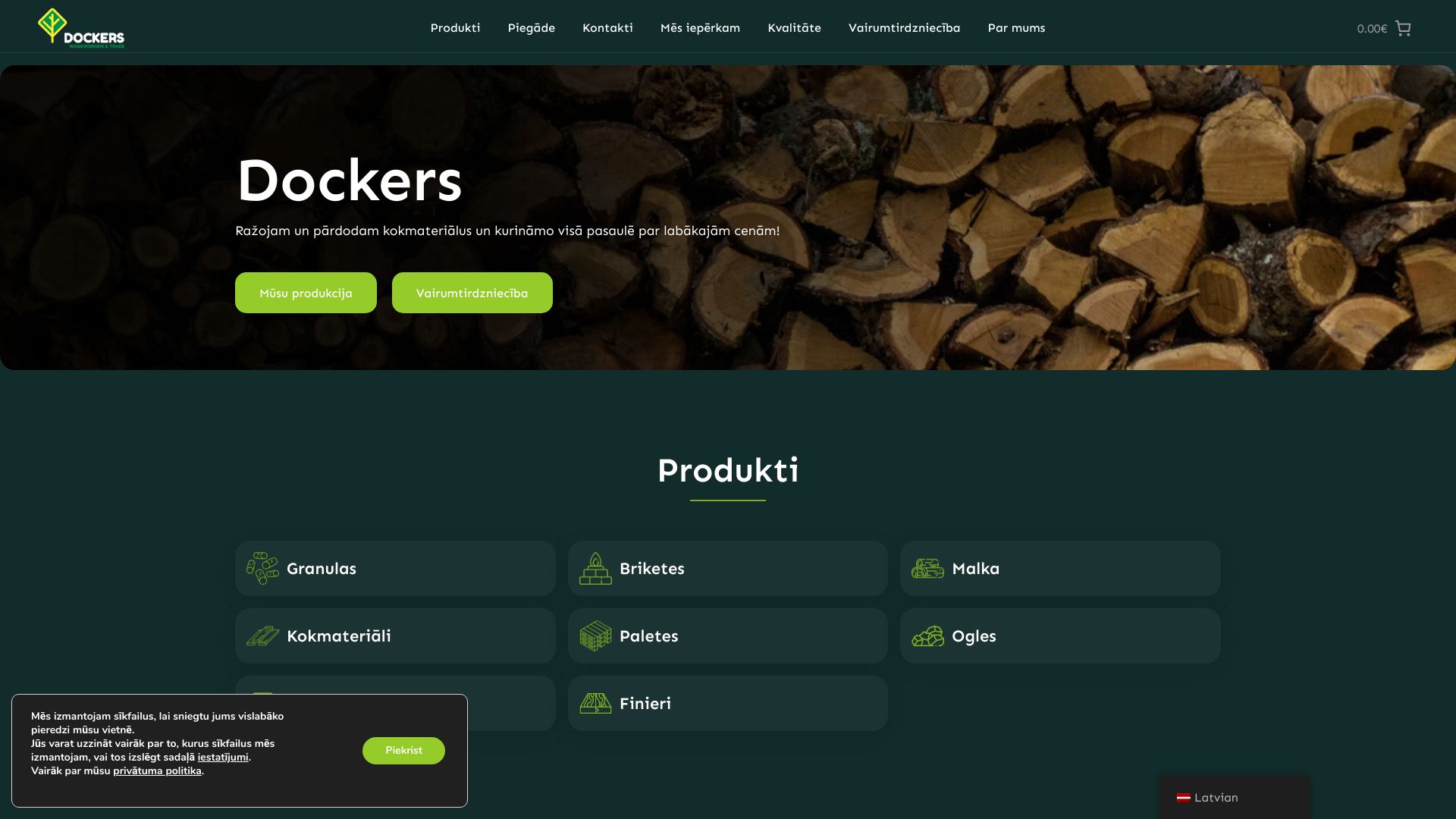Click the Latvian flag icon
This screenshot has height=819, width=1456.
tap(1183, 798)
